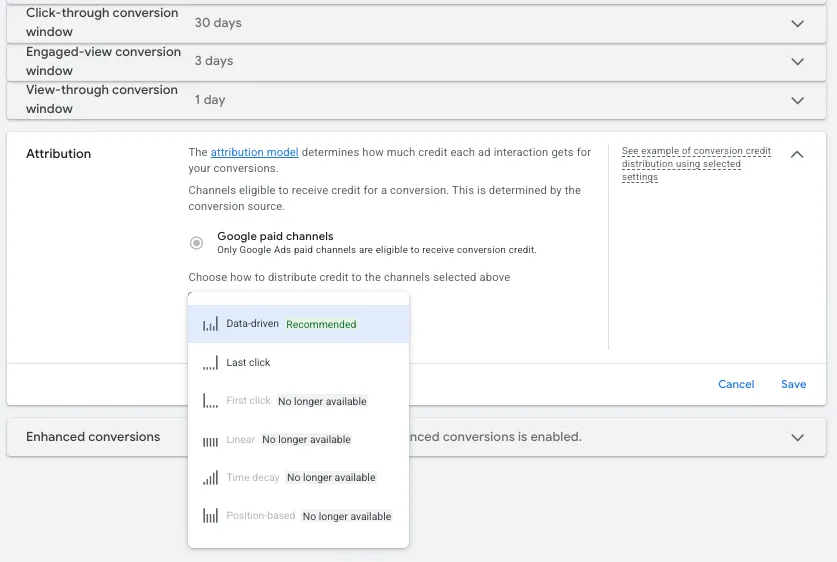The width and height of the screenshot is (837, 562).
Task: Expand the View-through conversion window chevron
Action: [797, 100]
